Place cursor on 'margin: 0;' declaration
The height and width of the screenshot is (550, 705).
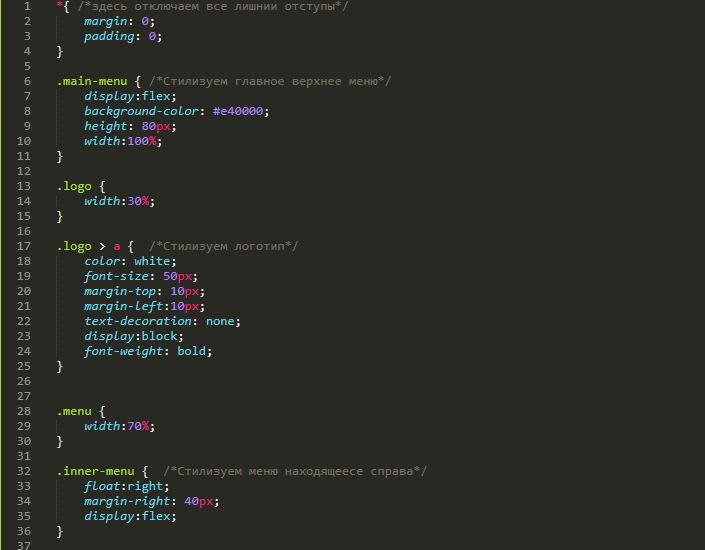pyautogui.click(x=119, y=21)
